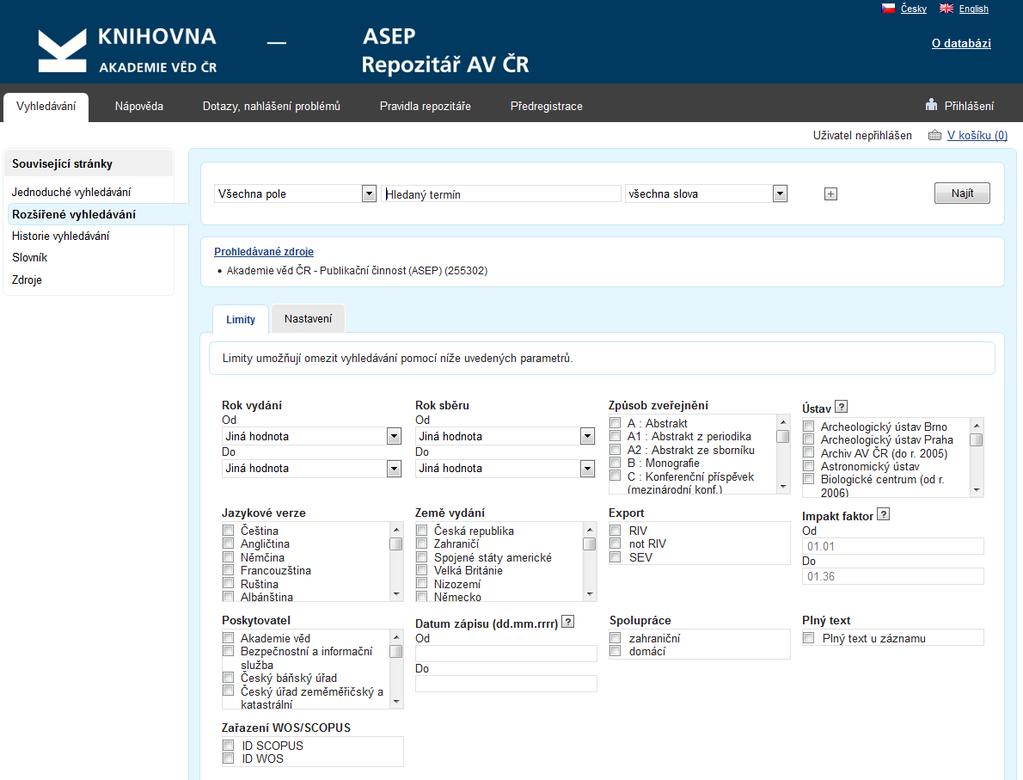Viewport: 1023px width, 780px height.
Task: Click the KNIHOVNA AV ČR logo
Action: 127,50
